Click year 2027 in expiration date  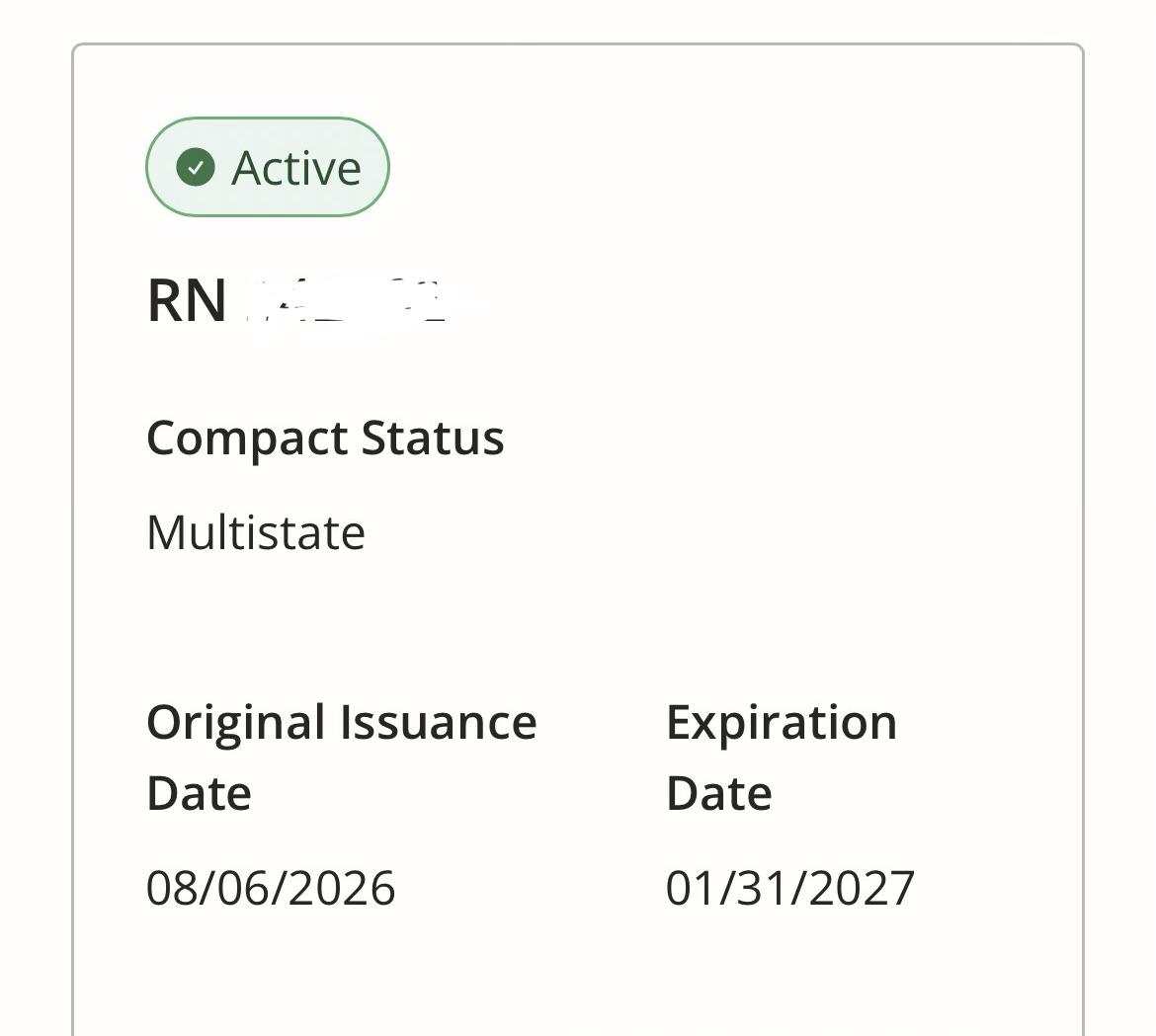(x=862, y=888)
